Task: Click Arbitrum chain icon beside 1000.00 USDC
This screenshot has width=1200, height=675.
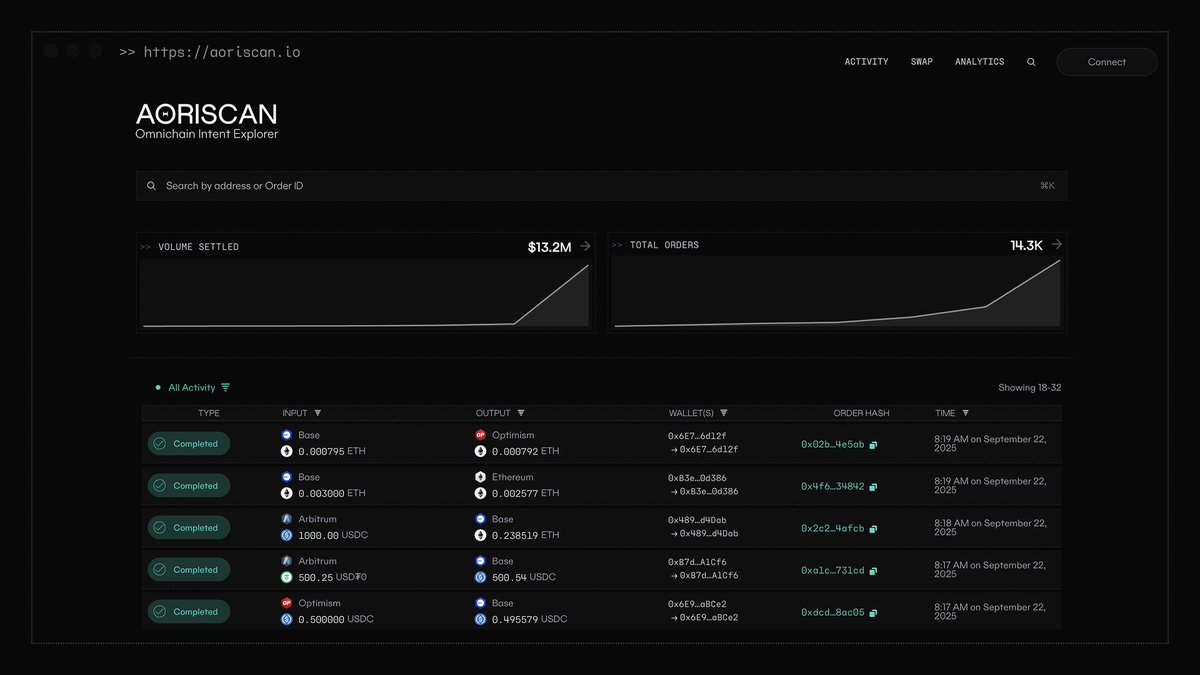Action: (x=287, y=519)
